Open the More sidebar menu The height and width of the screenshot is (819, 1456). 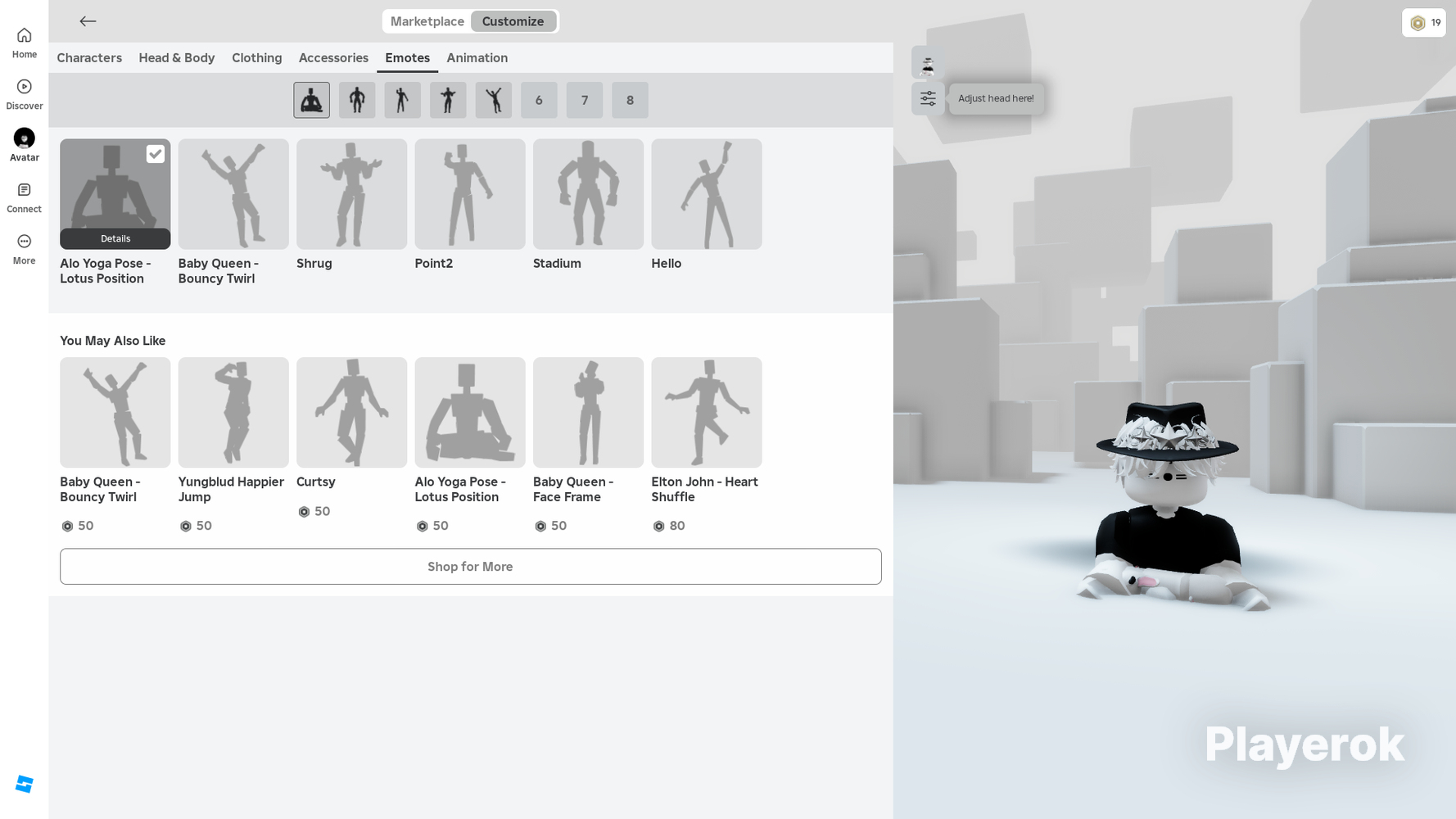pos(25,249)
